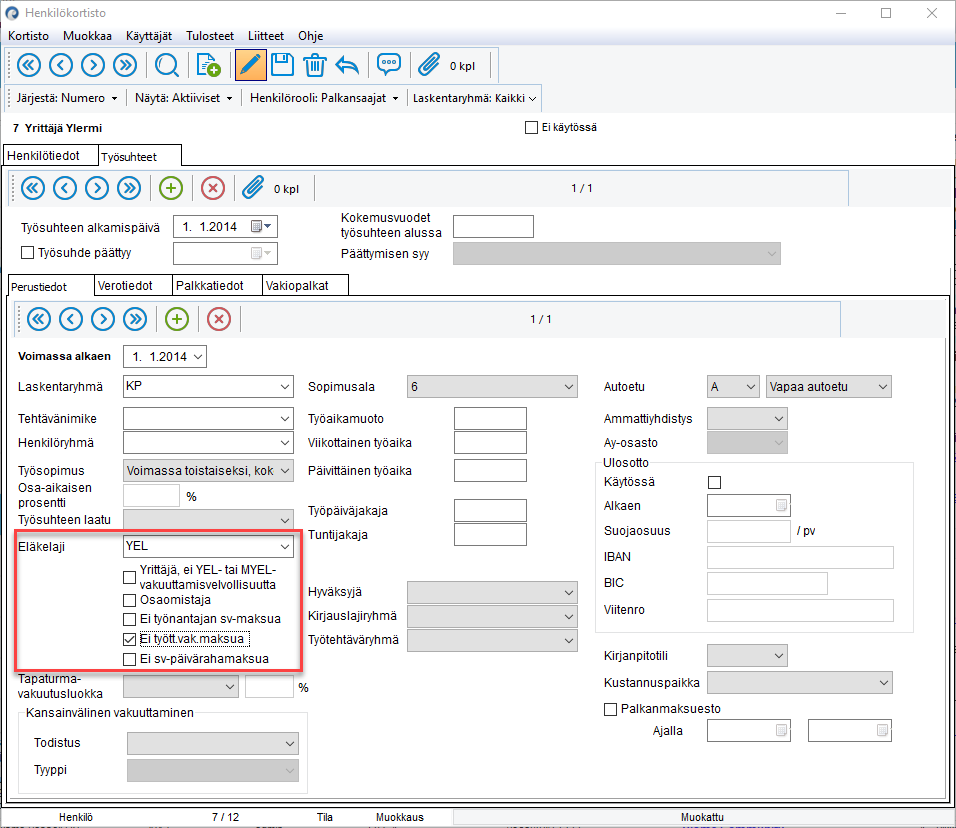The width and height of the screenshot is (956, 828).
Task: Open the Tulosteet menu
Action: [x=209, y=35]
